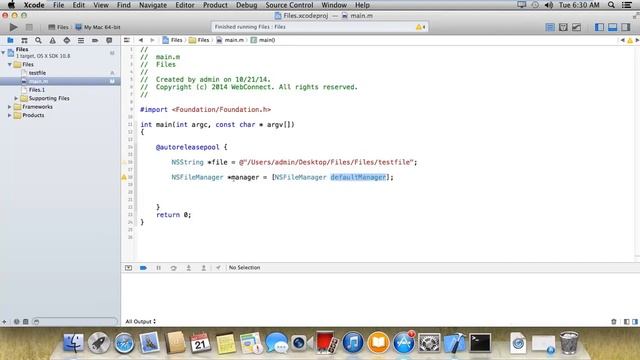The width and height of the screenshot is (640, 360).
Task: Go forward in editor history
Action: pyautogui.click(x=152, y=40)
